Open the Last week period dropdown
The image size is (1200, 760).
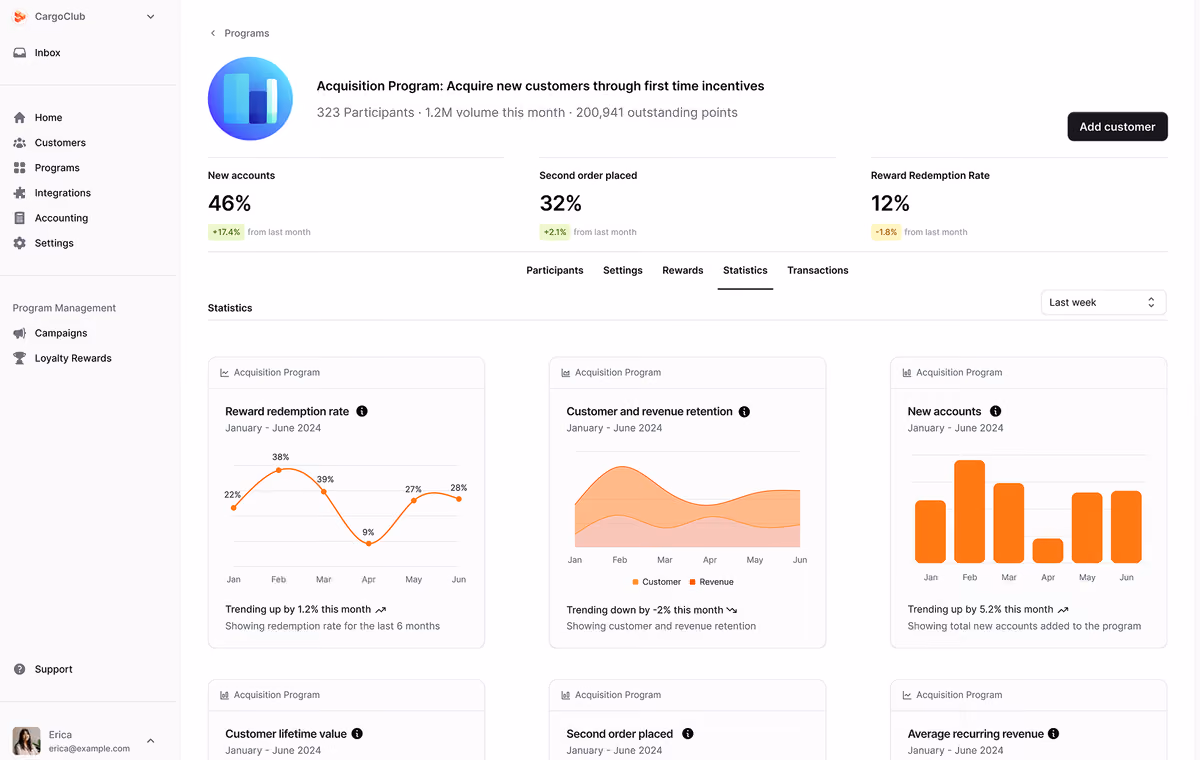pyautogui.click(x=1104, y=302)
